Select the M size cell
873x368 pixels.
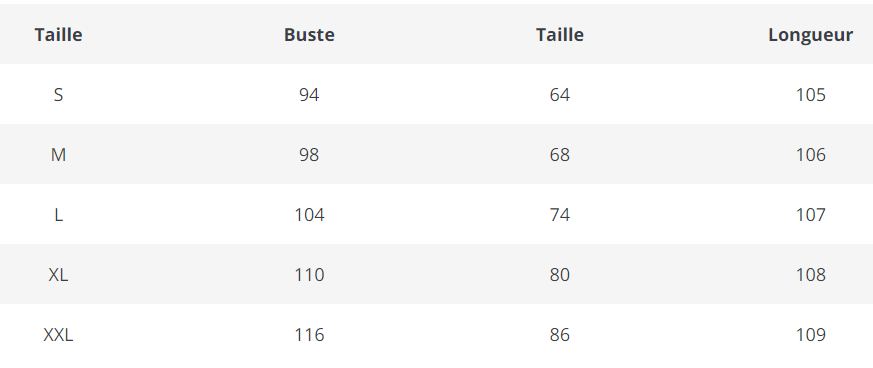click(x=58, y=155)
